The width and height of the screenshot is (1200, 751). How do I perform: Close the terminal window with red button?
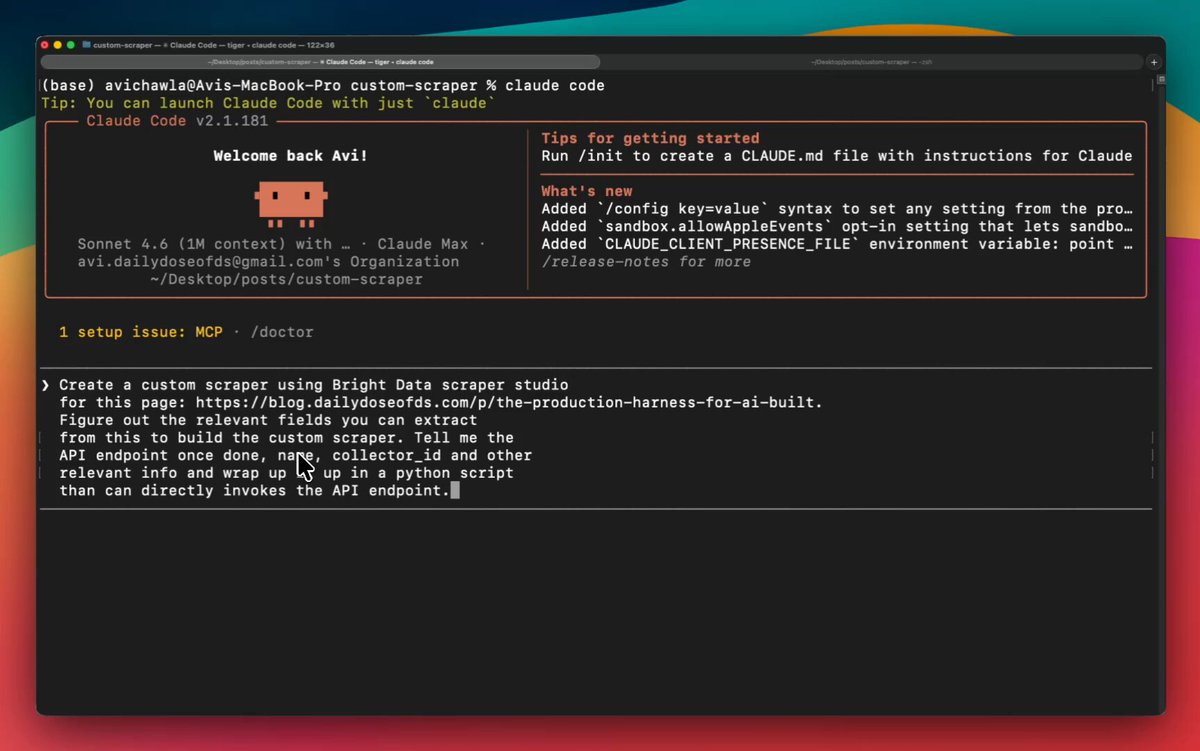click(x=44, y=45)
